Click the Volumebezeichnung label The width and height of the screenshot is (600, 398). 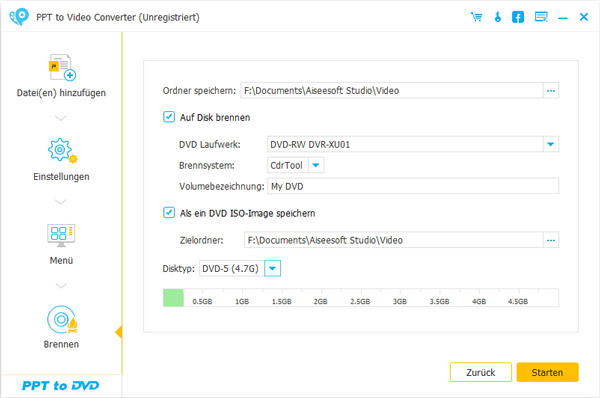pyautogui.click(x=222, y=186)
